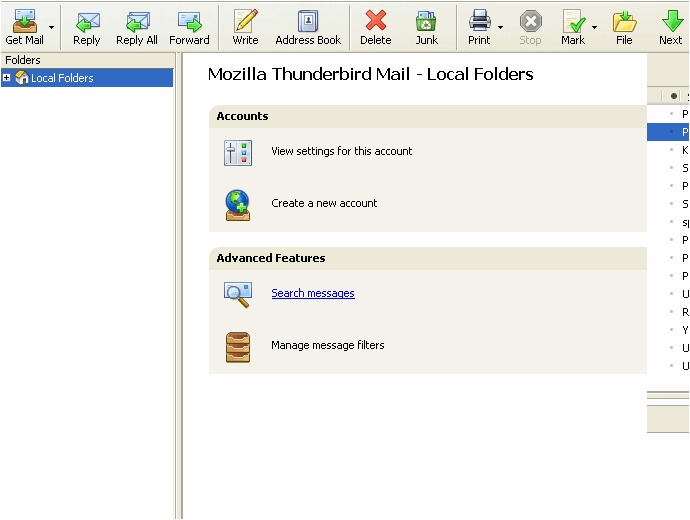Select message row starting with K
The image size is (690, 520).
(x=668, y=150)
